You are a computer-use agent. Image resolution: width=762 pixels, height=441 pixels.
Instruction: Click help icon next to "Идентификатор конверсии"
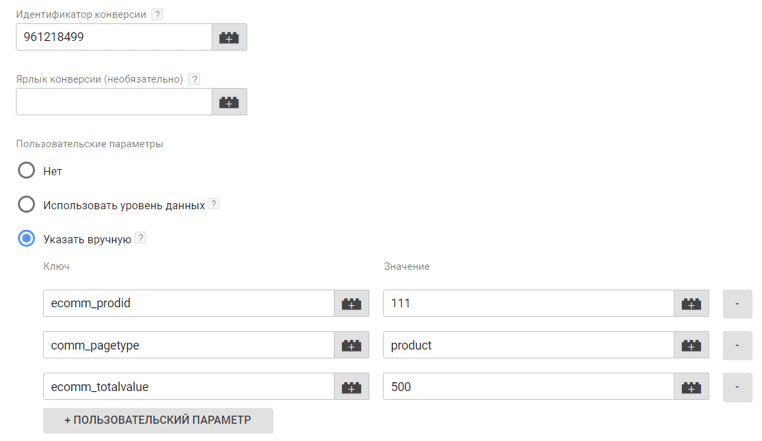(157, 15)
